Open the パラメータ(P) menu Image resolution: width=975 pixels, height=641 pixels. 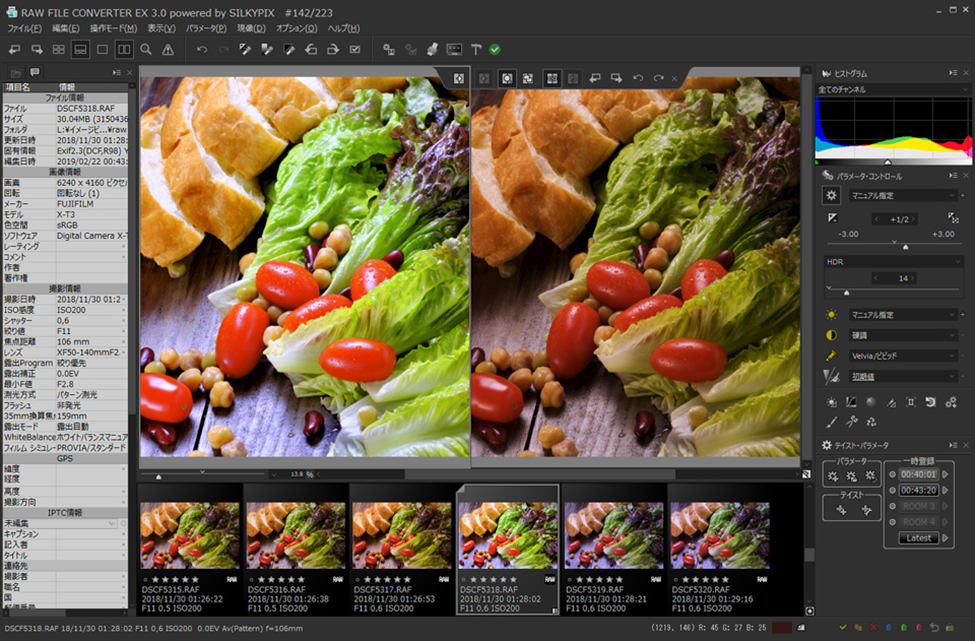[206, 29]
